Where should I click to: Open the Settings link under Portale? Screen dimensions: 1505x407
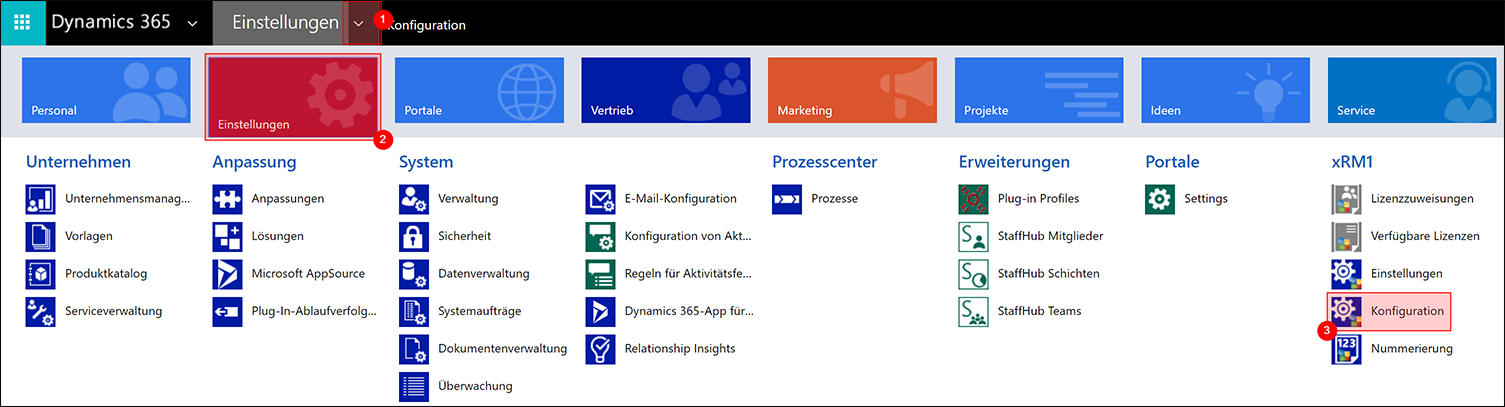1205,199
